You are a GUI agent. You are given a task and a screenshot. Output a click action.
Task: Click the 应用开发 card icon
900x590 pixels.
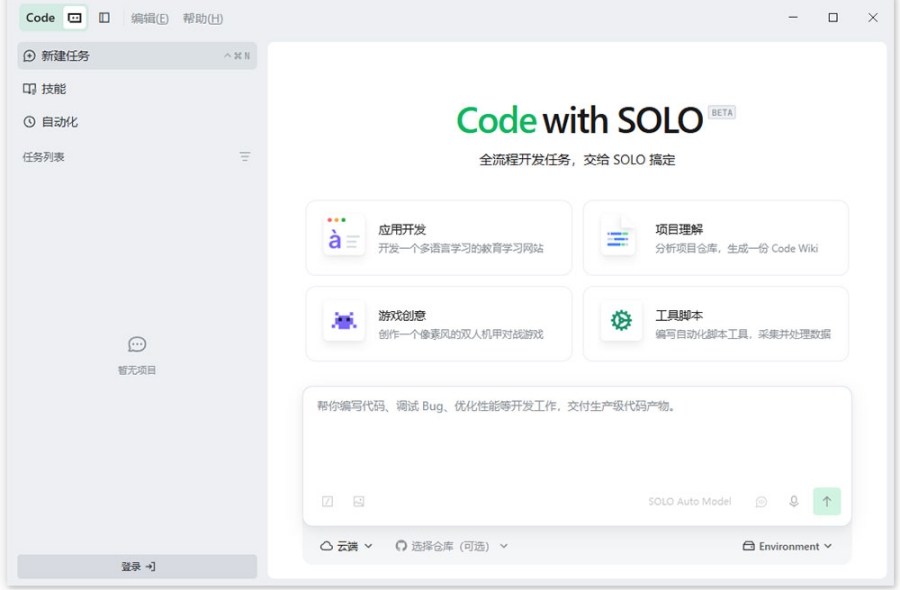(343, 235)
